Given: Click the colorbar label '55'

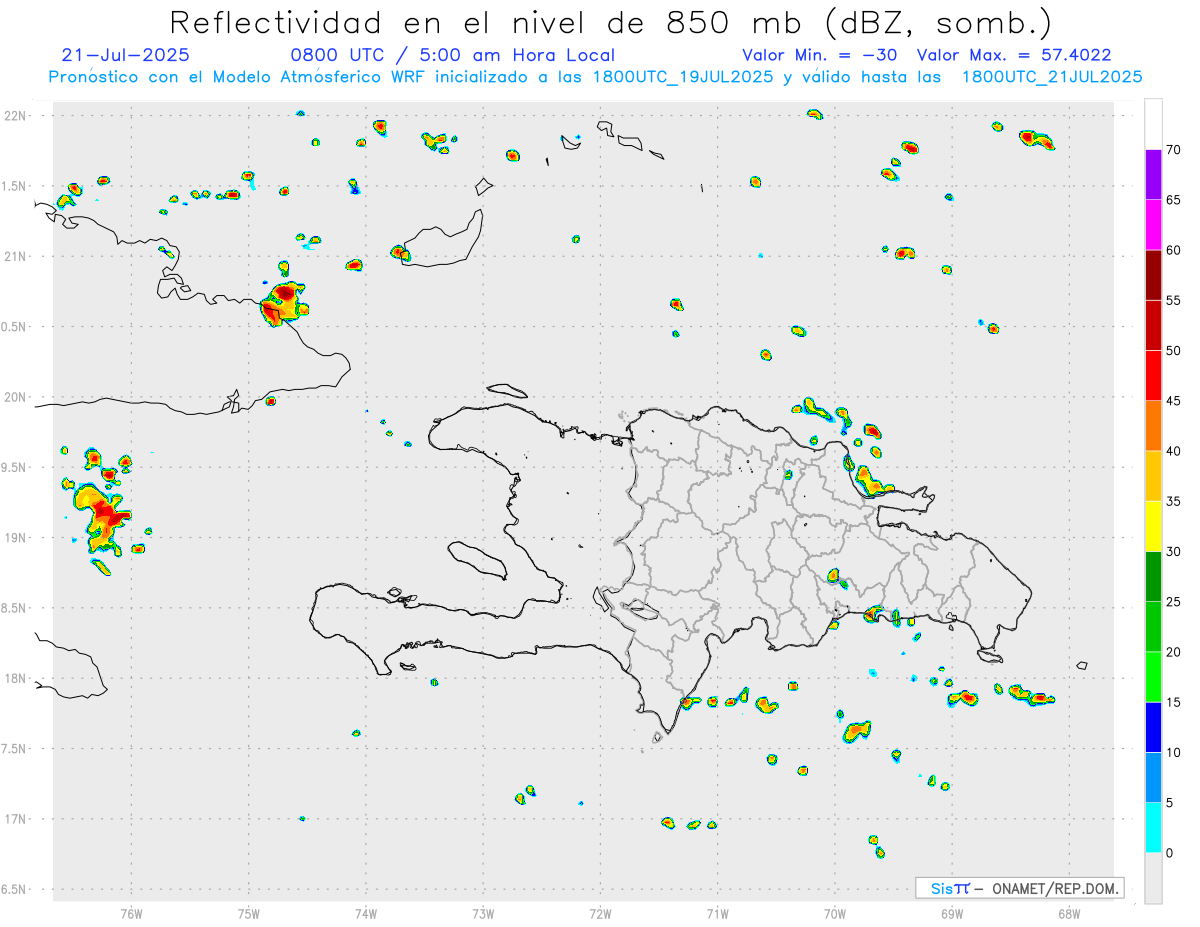Looking at the screenshot, I should 1173,300.
